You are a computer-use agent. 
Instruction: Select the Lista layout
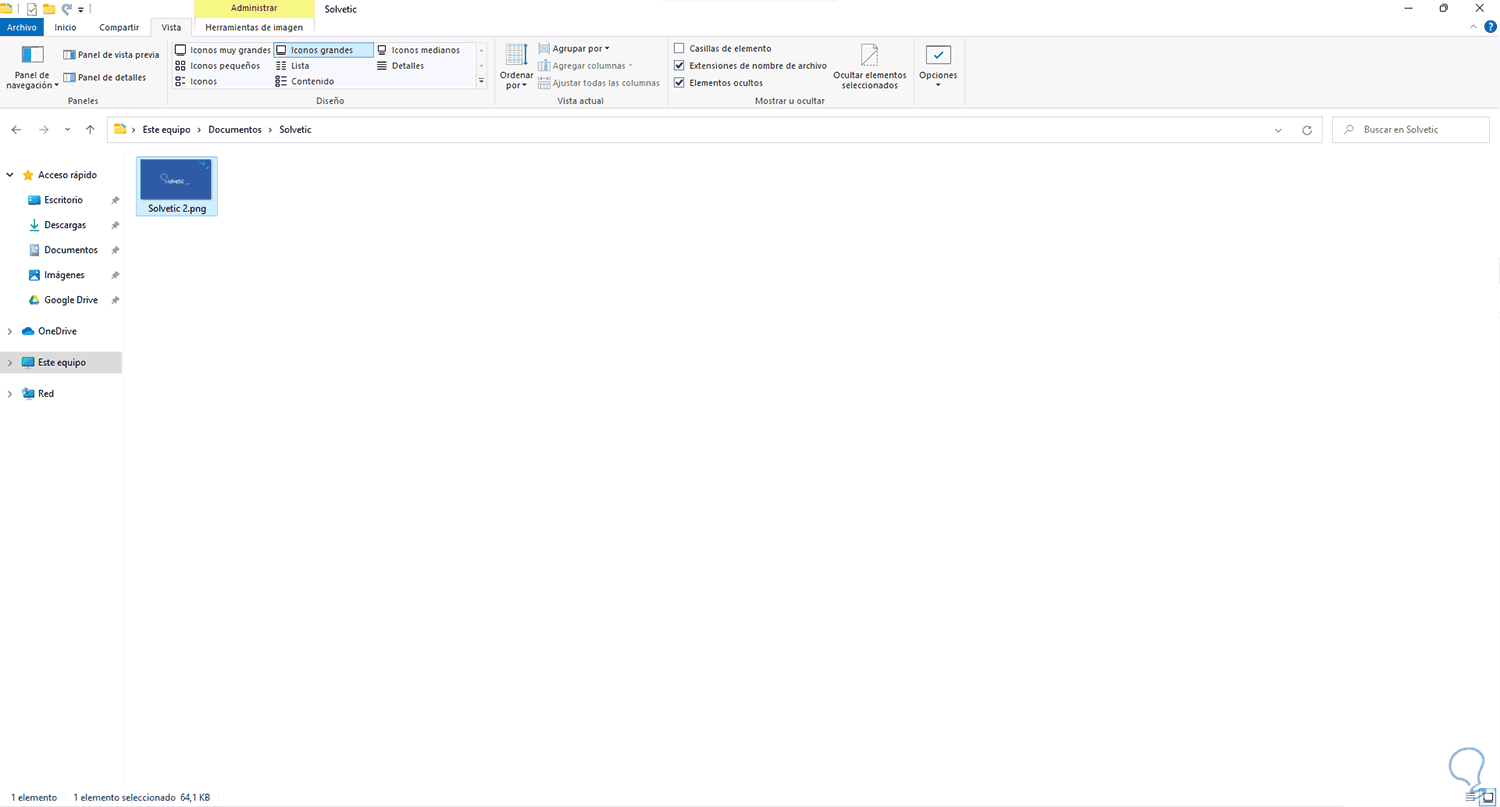point(292,66)
